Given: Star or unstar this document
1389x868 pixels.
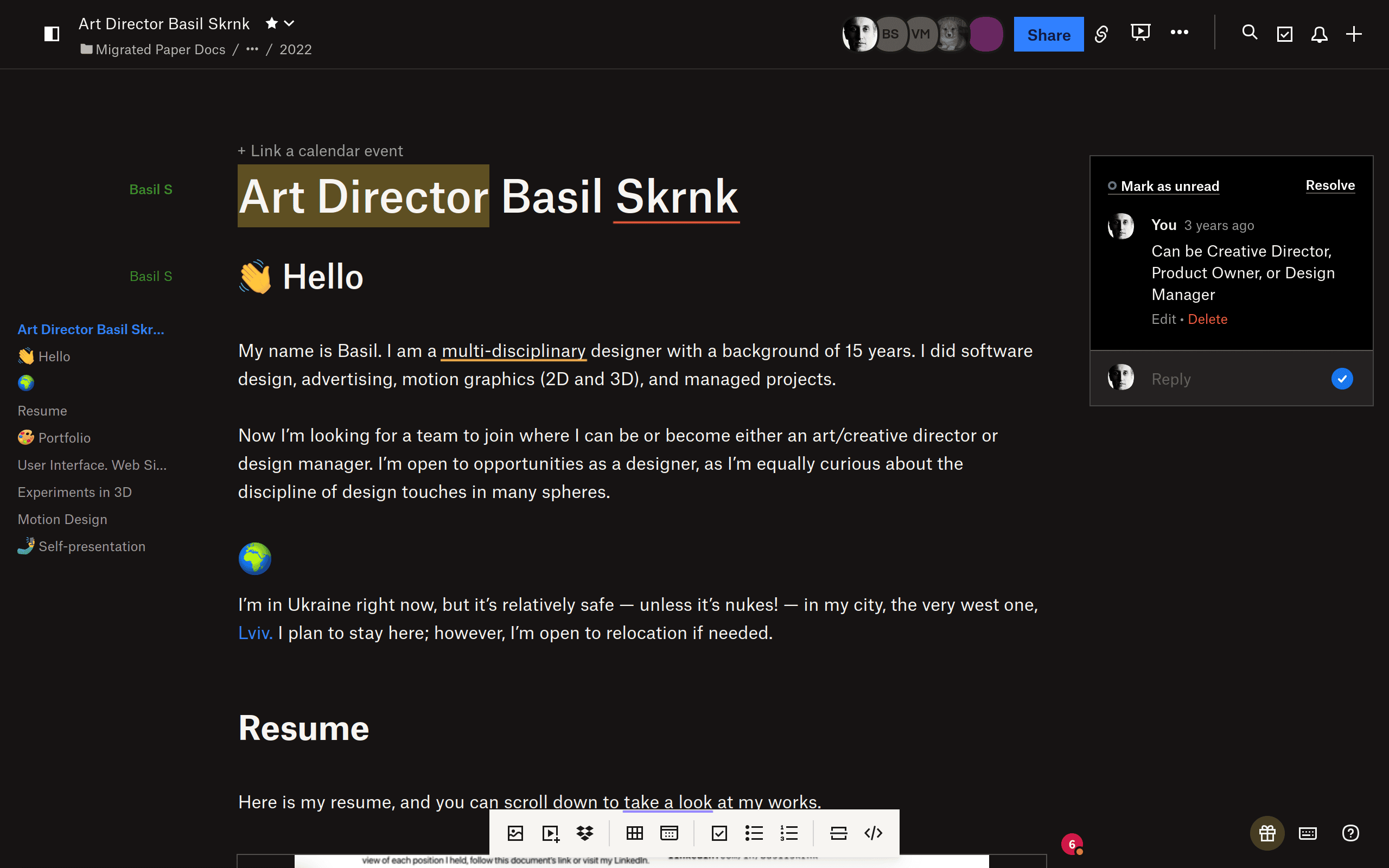Looking at the screenshot, I should (x=271, y=23).
